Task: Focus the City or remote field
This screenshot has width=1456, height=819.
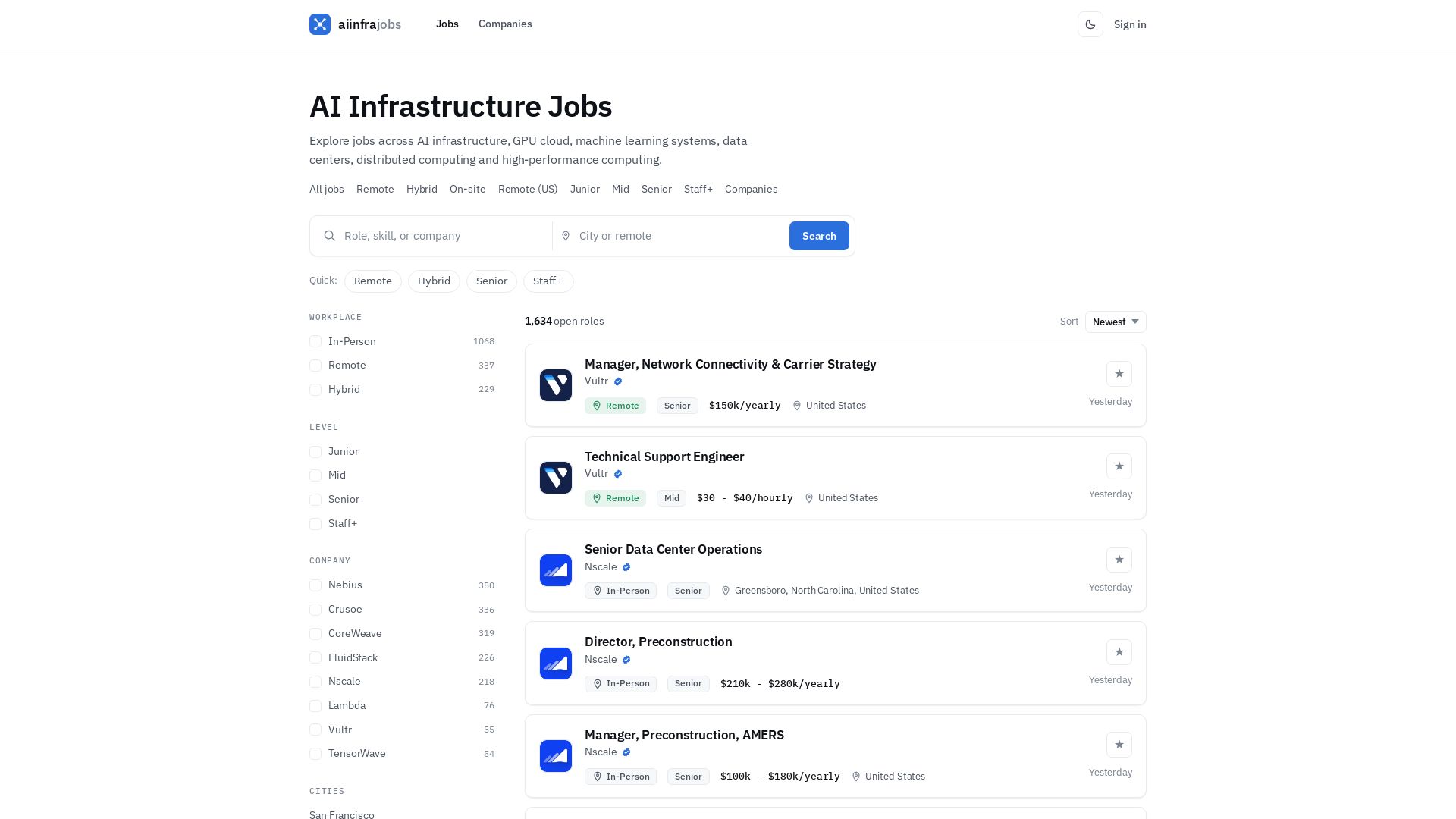Action: [670, 236]
